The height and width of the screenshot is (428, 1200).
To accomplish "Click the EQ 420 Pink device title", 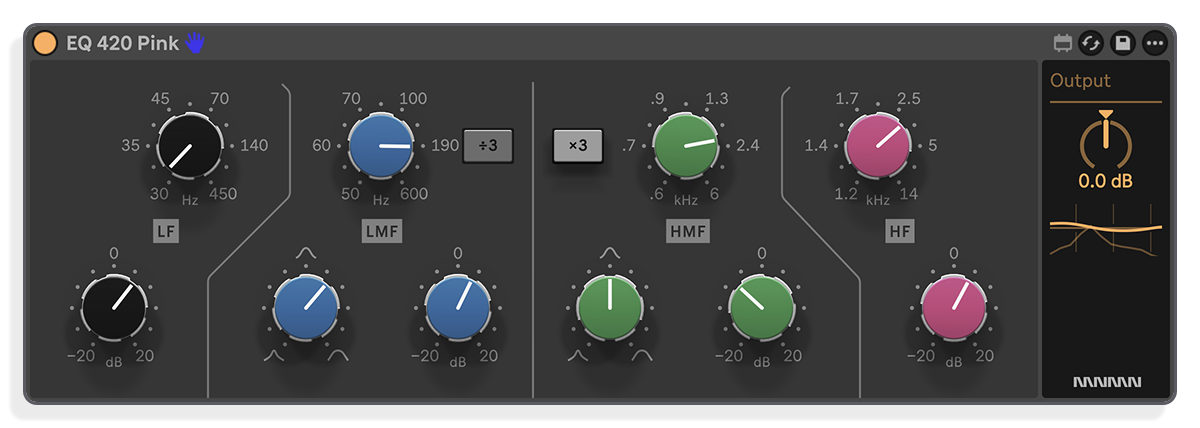I will point(123,43).
